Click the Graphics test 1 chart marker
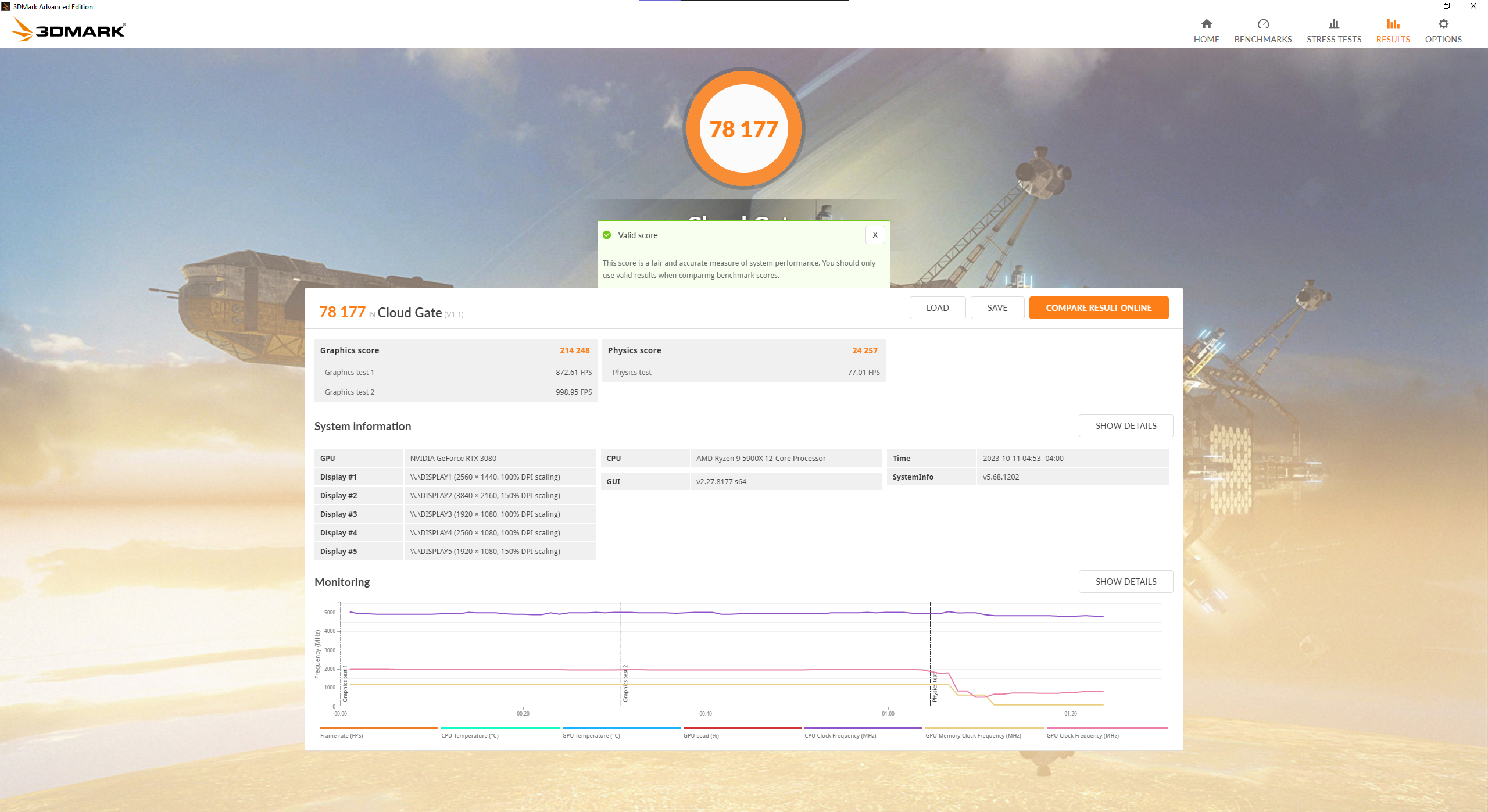1488x812 pixels. (345, 684)
